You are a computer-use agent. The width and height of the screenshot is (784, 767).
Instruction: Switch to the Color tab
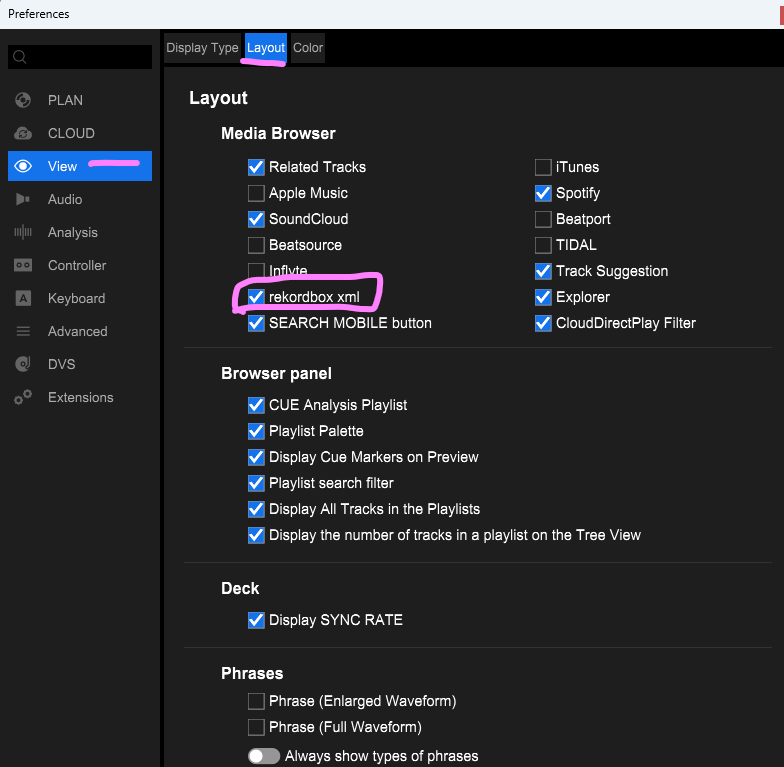308,48
